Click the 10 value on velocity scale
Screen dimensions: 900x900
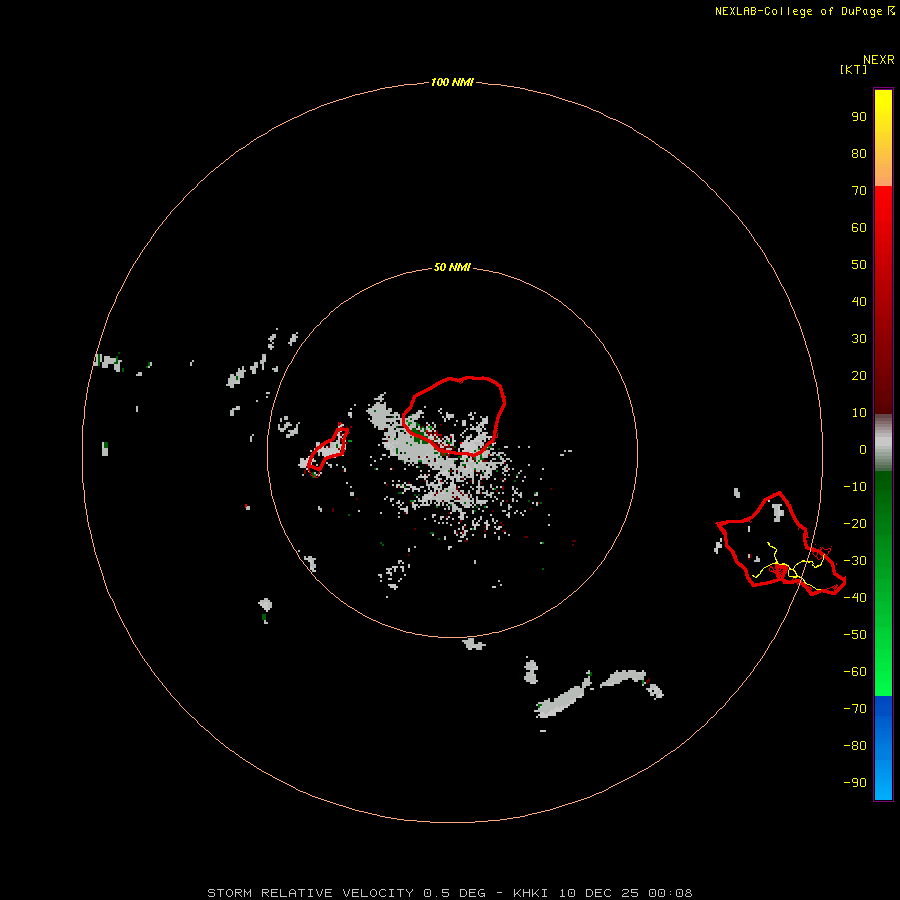coord(859,413)
